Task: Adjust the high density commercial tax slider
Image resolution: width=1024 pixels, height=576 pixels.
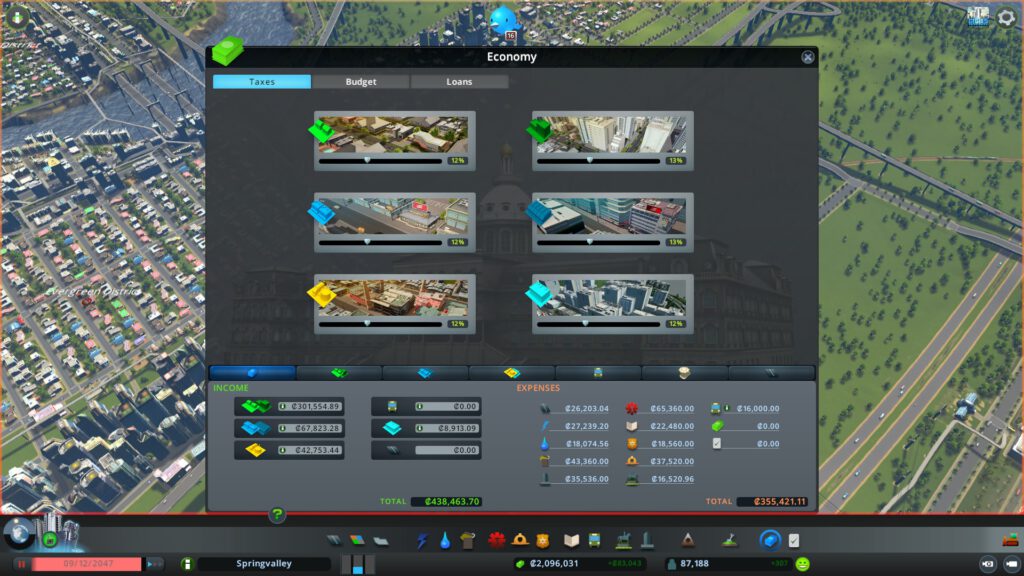Action: [599, 242]
